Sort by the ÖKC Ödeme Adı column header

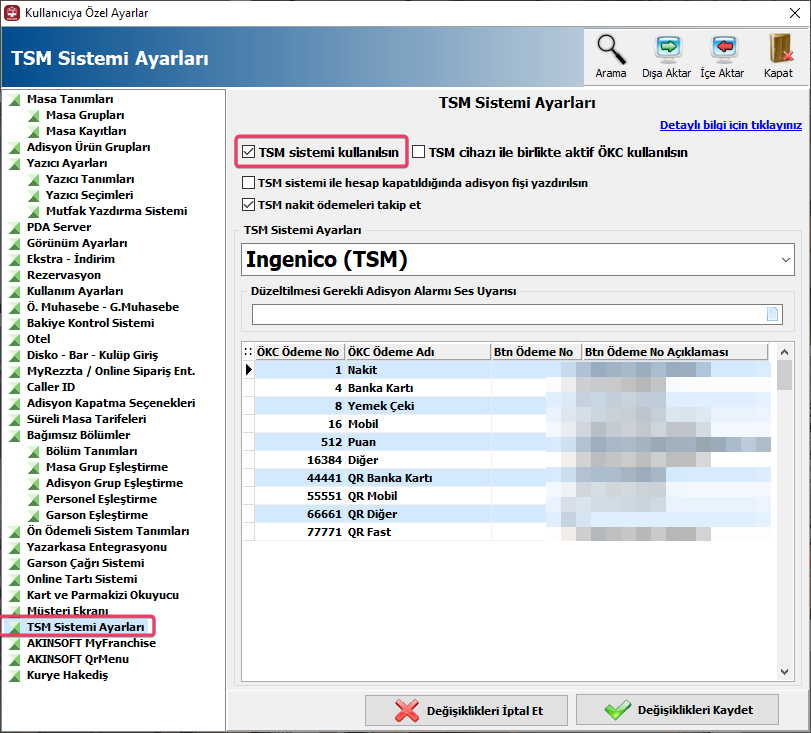click(416, 352)
